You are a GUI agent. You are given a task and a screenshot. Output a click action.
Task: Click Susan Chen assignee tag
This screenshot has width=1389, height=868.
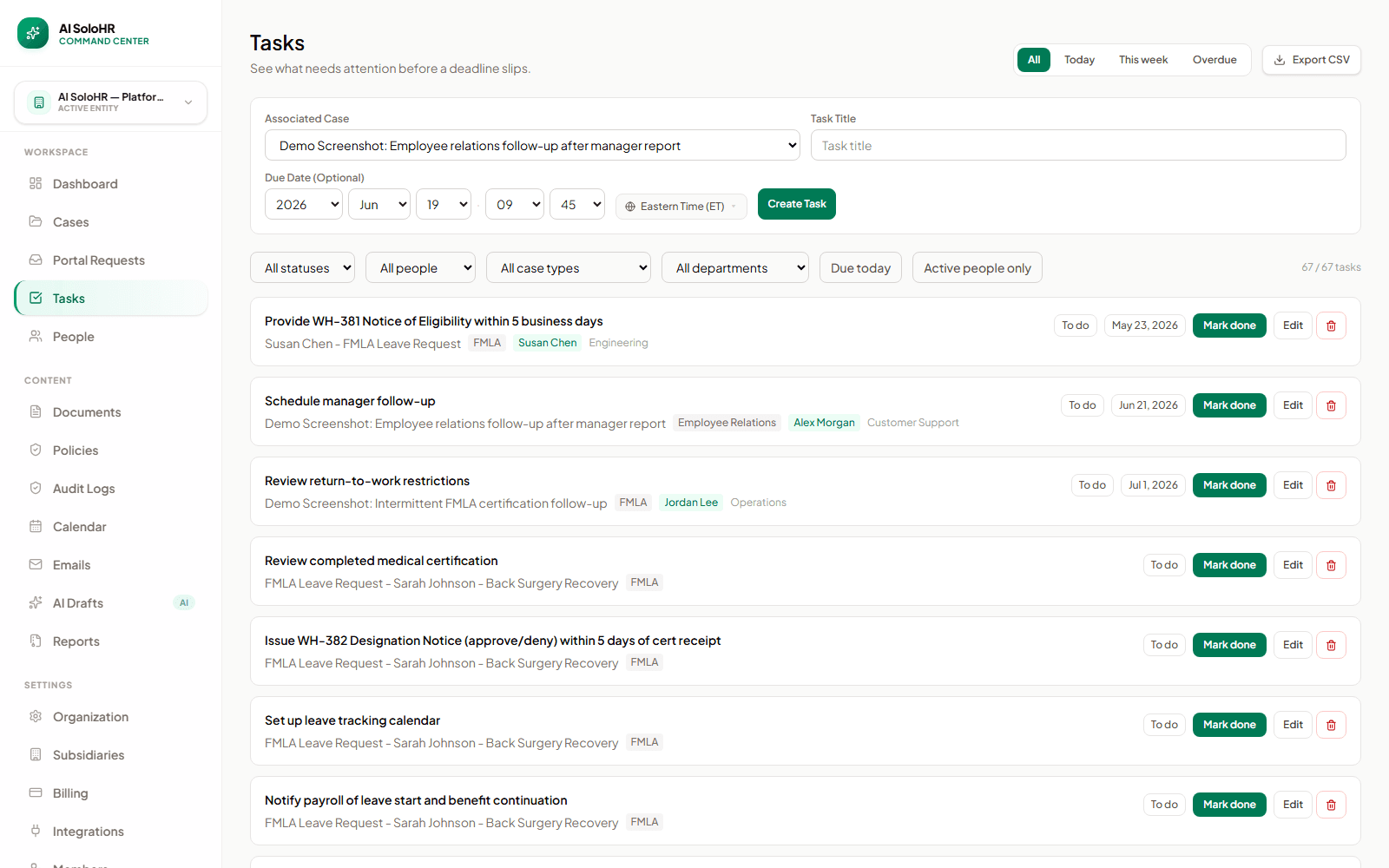(548, 343)
